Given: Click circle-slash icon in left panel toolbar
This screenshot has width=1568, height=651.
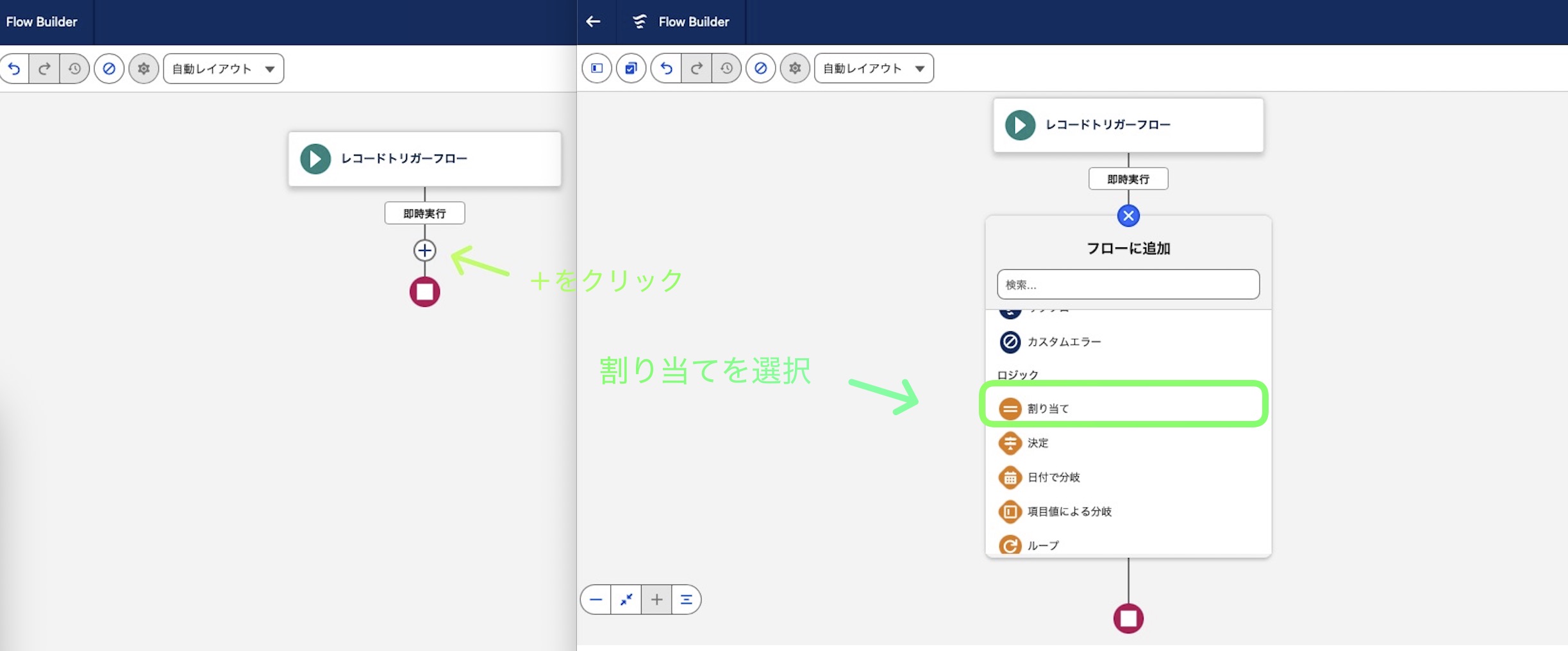Looking at the screenshot, I should point(109,69).
